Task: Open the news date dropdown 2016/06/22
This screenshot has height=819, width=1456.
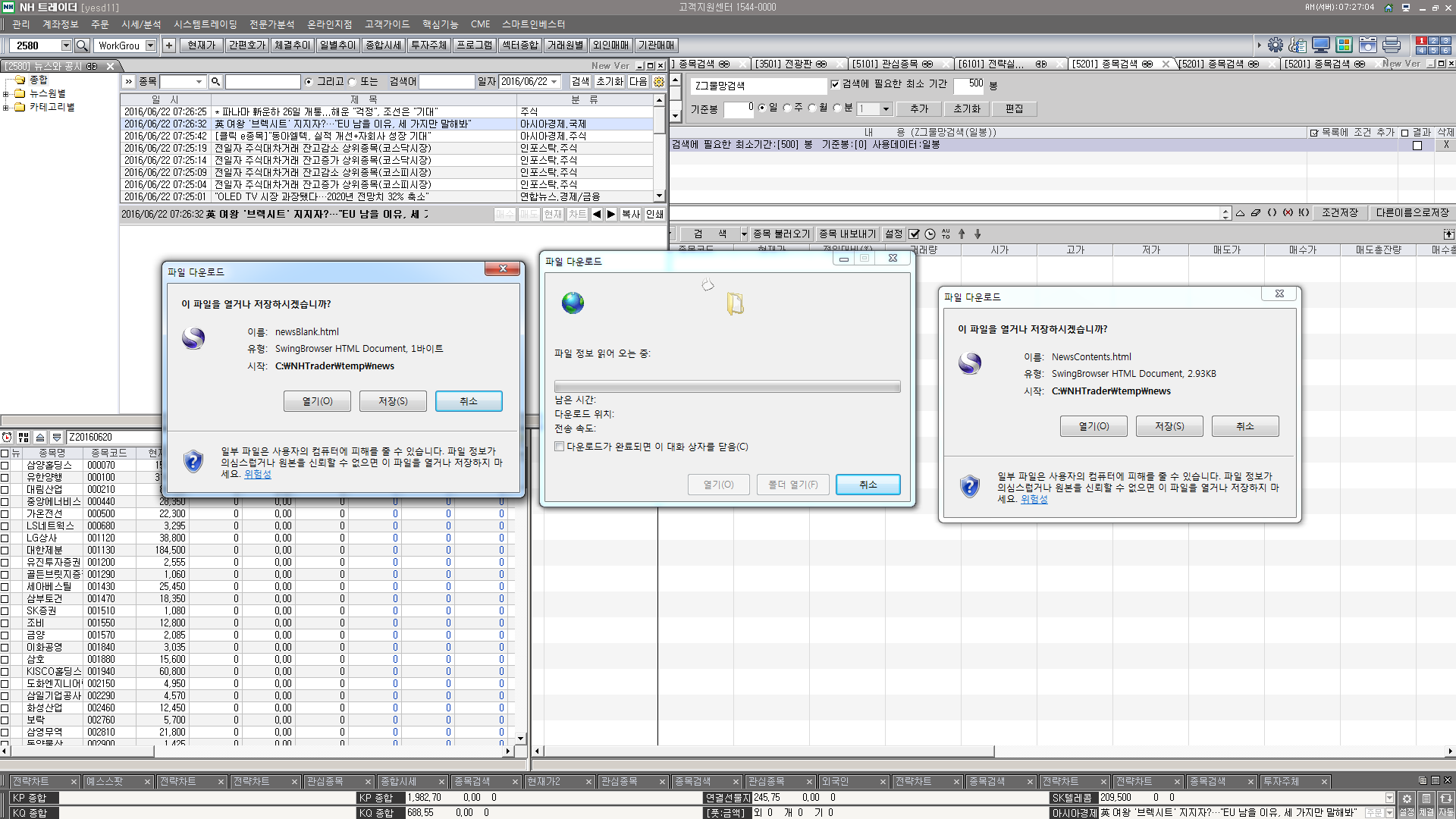Action: [555, 82]
